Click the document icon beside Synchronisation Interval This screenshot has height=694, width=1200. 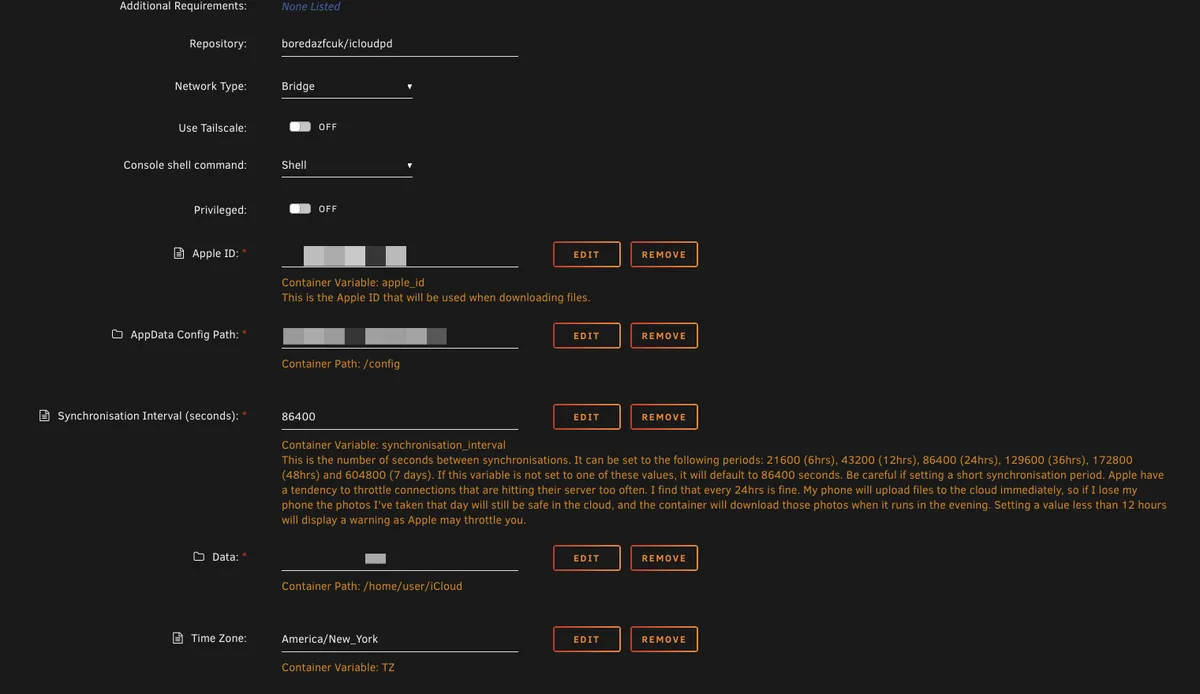coord(44,416)
